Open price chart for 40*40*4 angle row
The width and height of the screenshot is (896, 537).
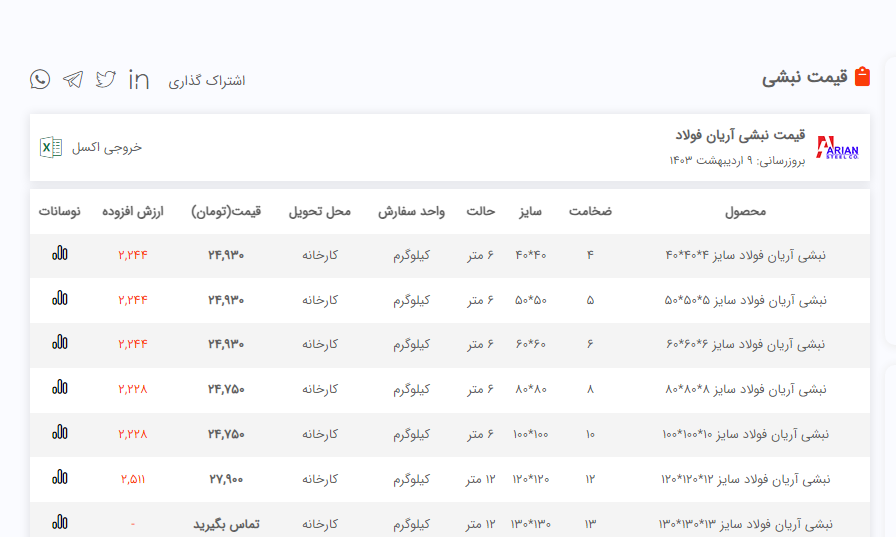[x=60, y=255]
